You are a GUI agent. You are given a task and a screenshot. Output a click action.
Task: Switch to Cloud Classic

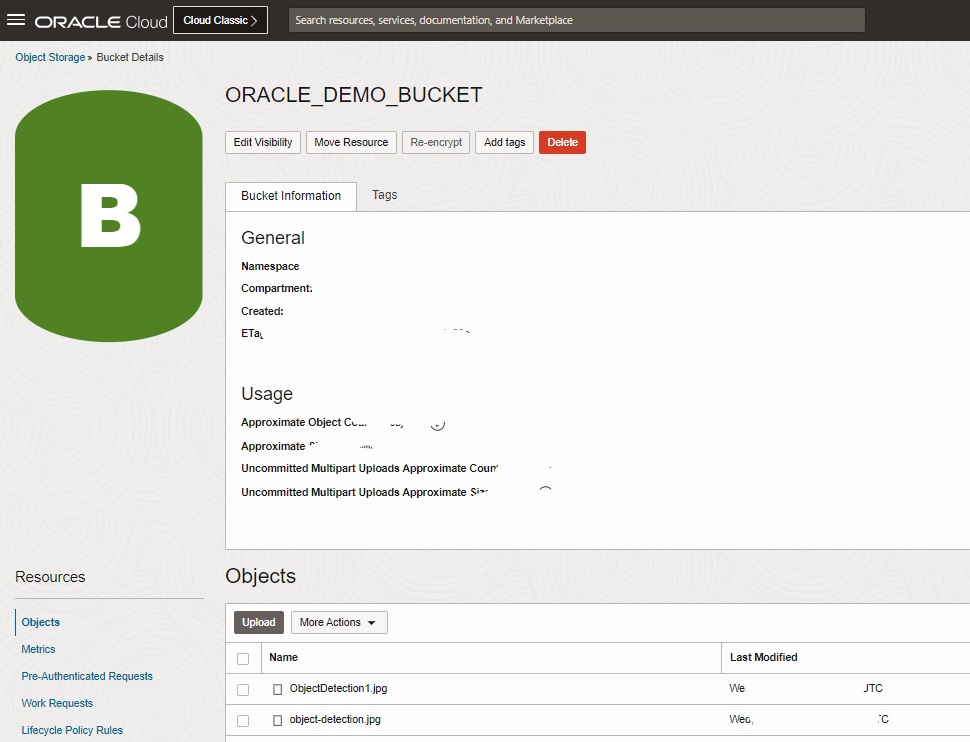(x=220, y=20)
